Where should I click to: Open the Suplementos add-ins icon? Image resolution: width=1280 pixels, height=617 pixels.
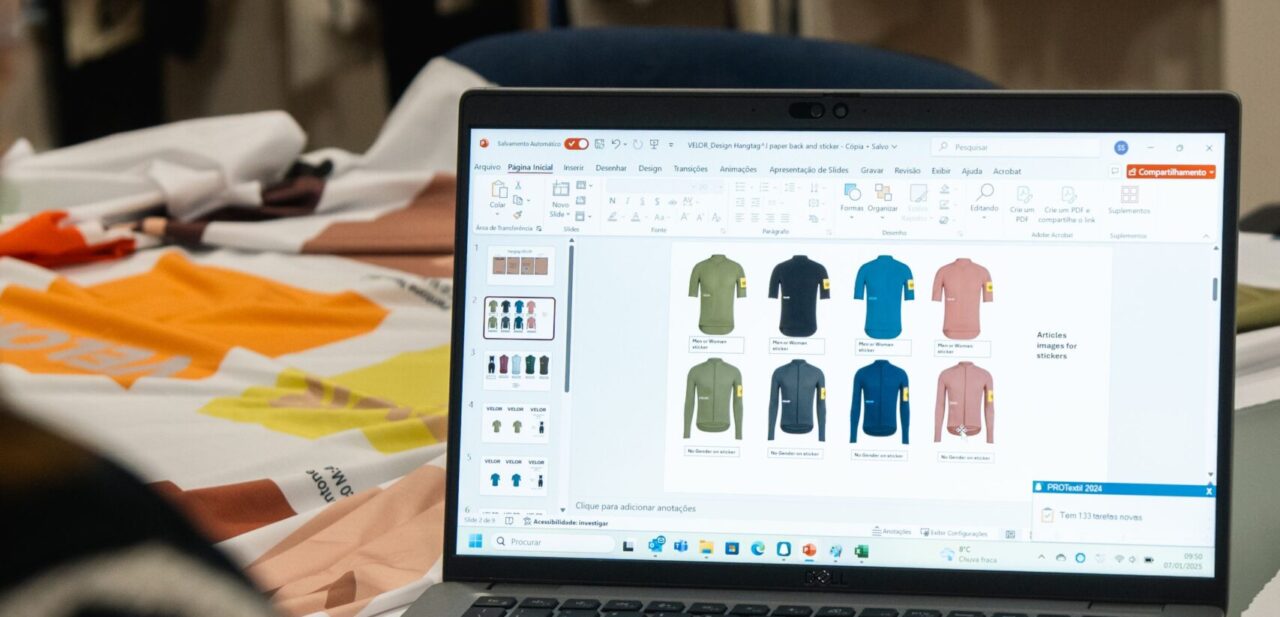coord(1129,199)
